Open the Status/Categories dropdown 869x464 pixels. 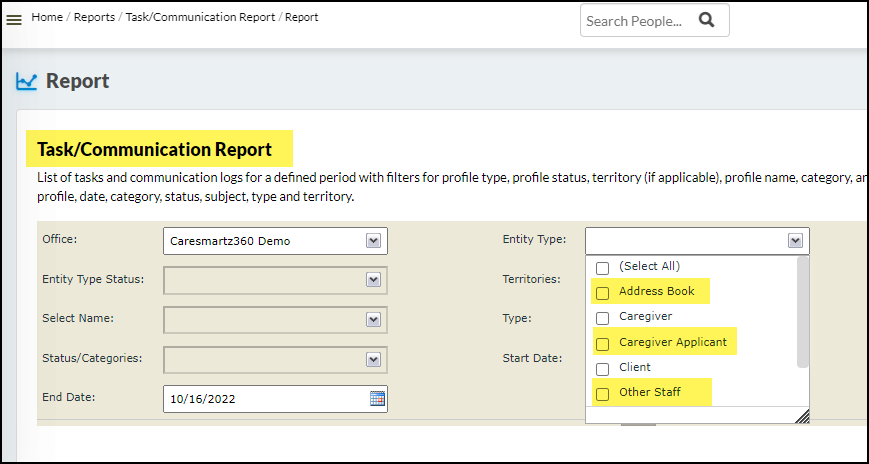[x=373, y=359]
